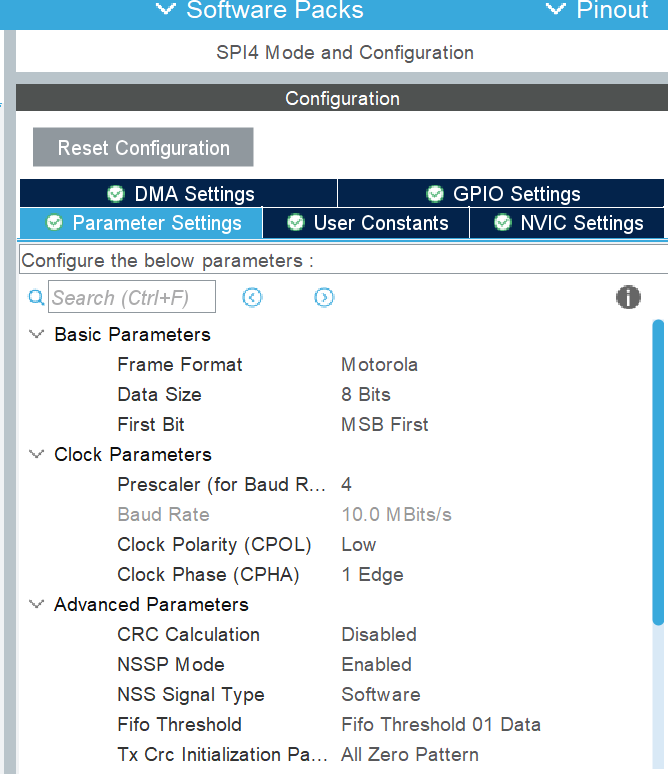Collapse the Basic Parameters section
Viewport: 668px width, 774px height.
click(37, 334)
